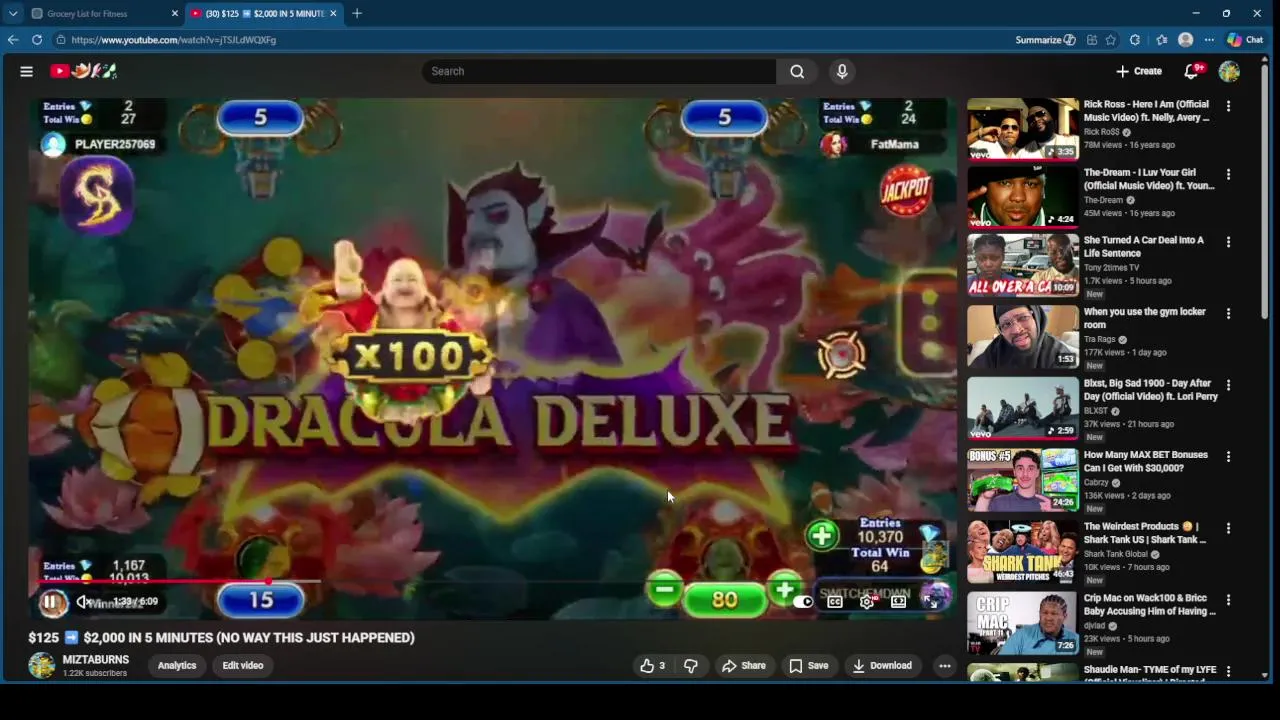Open the player settings gear
The width and height of the screenshot is (1280, 720).
click(x=867, y=602)
